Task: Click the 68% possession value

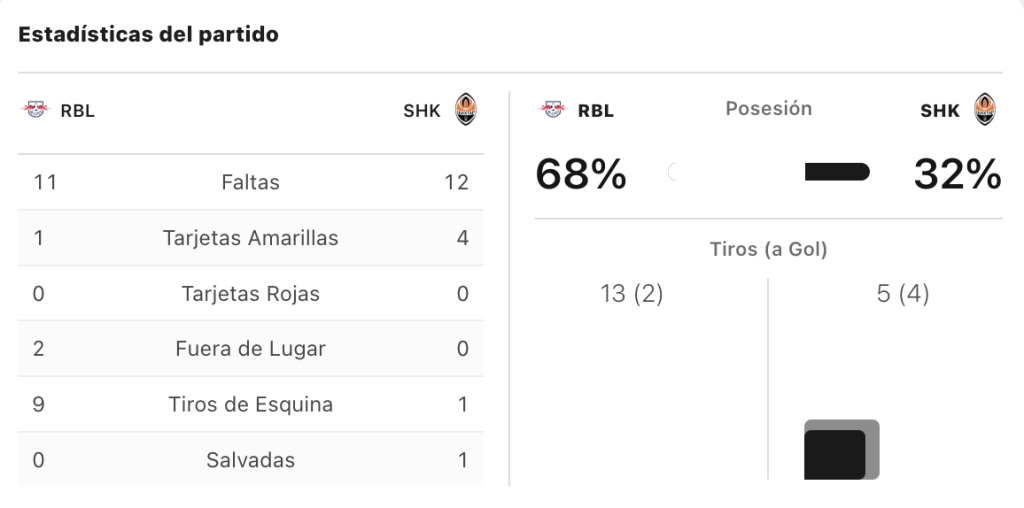Action: (581, 174)
